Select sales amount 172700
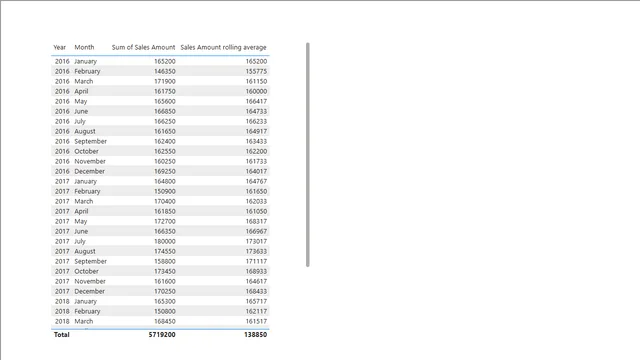 [165, 221]
